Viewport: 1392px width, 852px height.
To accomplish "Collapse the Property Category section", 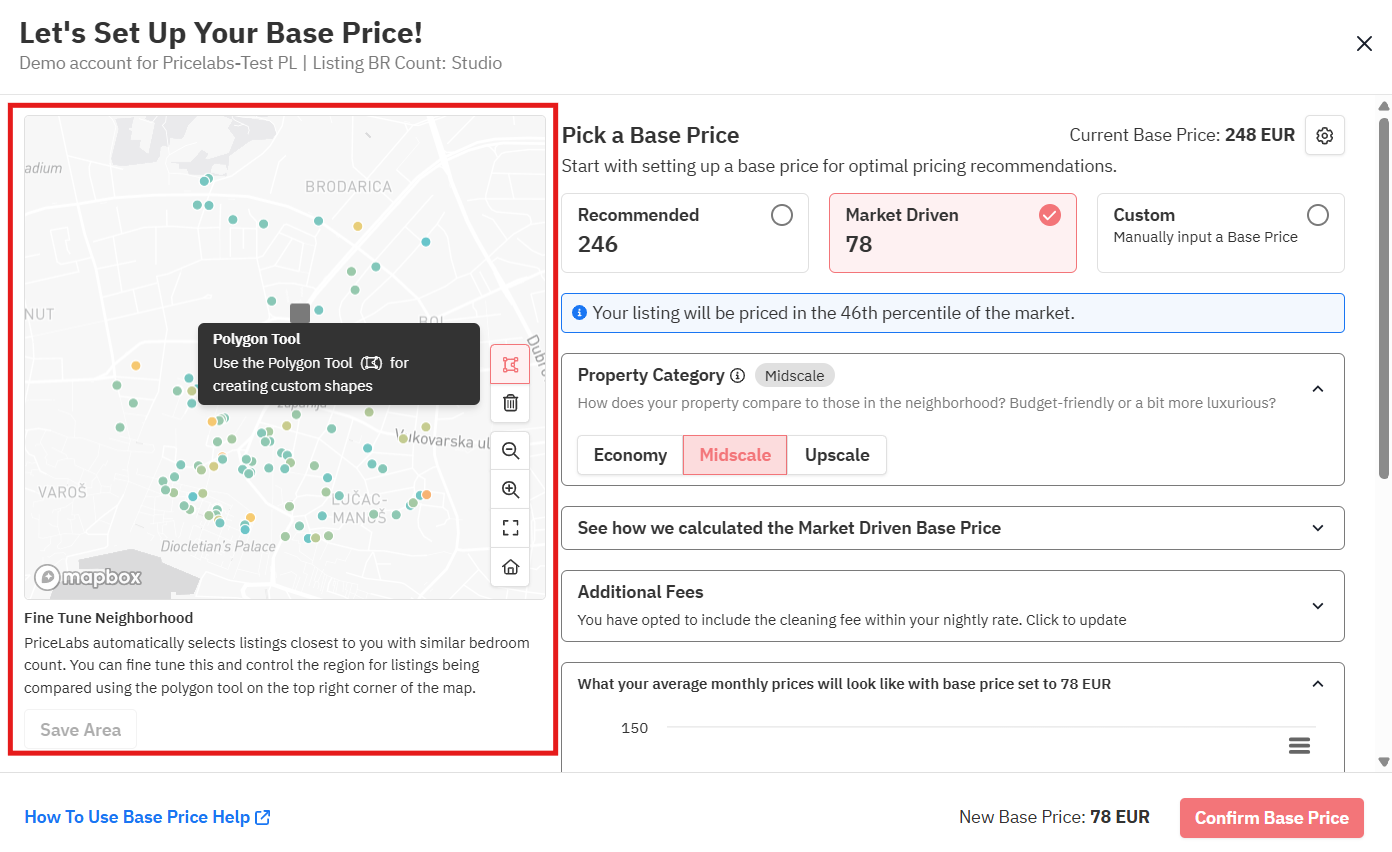I will [1317, 389].
